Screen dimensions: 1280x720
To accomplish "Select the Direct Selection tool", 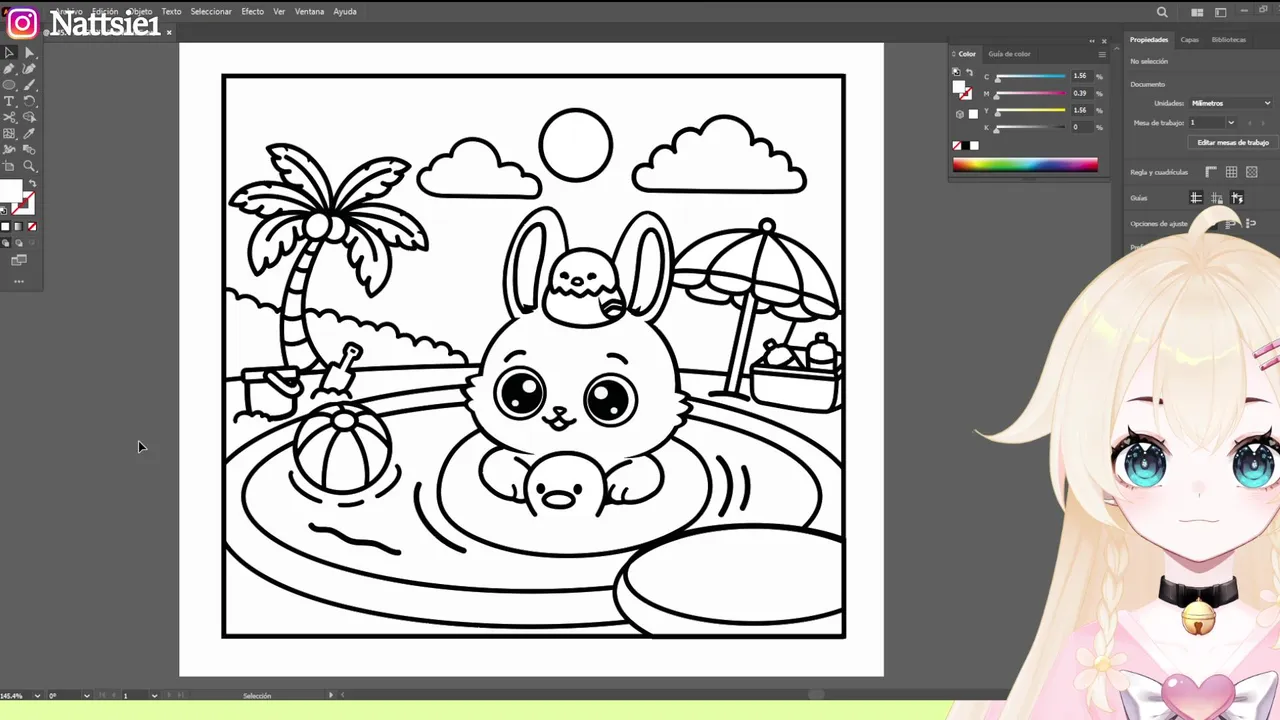I will (x=29, y=53).
